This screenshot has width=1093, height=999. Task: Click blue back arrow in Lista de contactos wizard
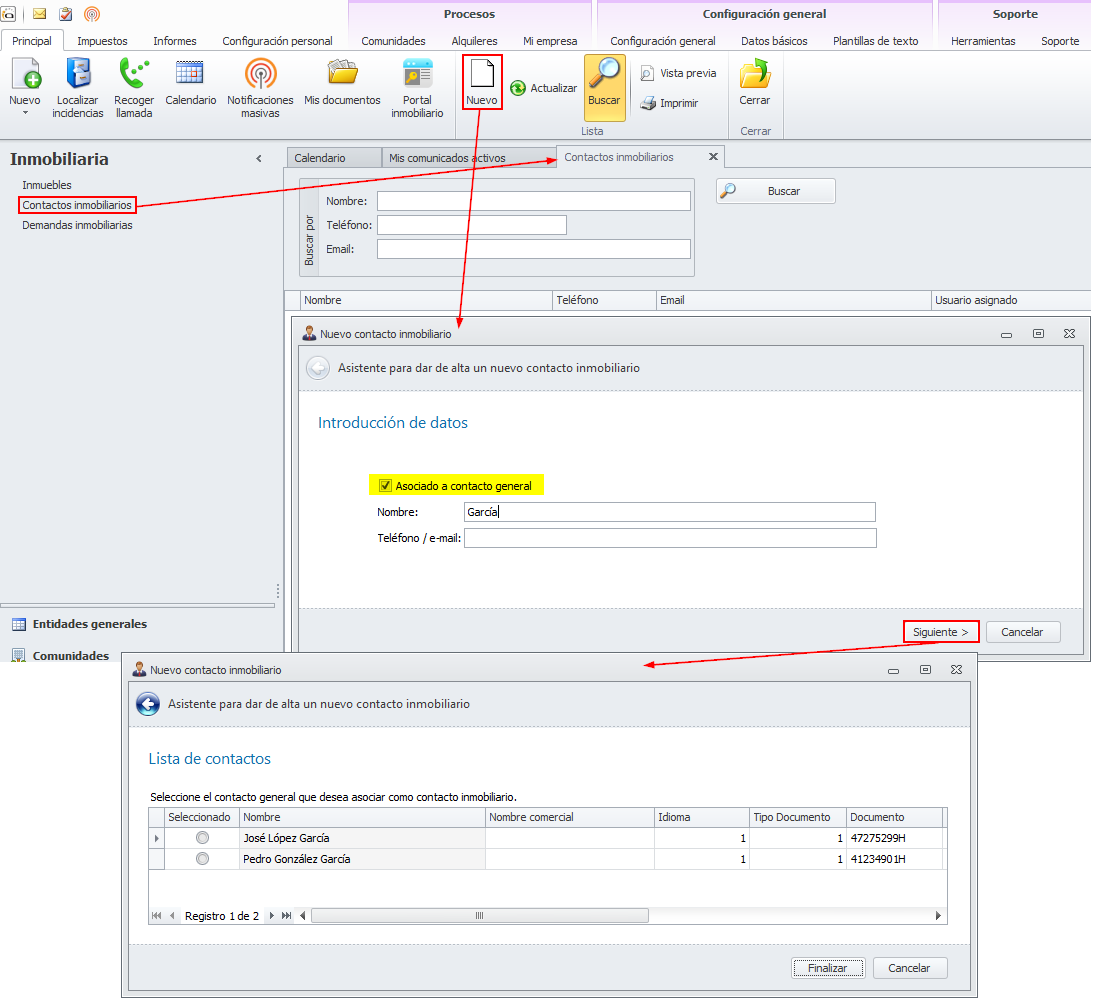148,704
